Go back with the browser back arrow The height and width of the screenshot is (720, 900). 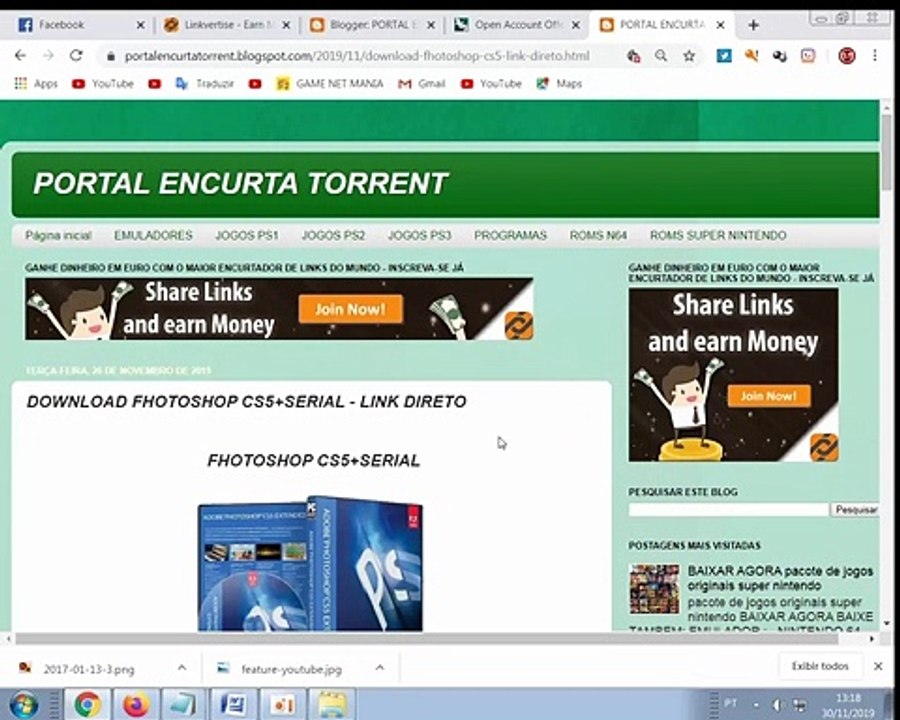tap(21, 56)
